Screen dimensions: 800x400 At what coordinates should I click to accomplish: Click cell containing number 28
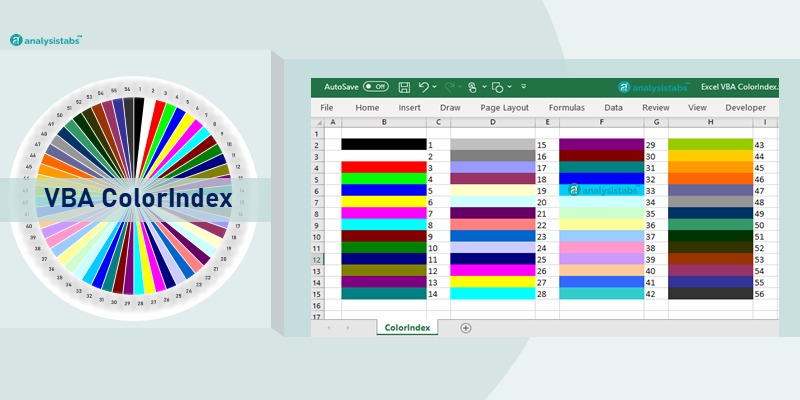[x=547, y=293]
